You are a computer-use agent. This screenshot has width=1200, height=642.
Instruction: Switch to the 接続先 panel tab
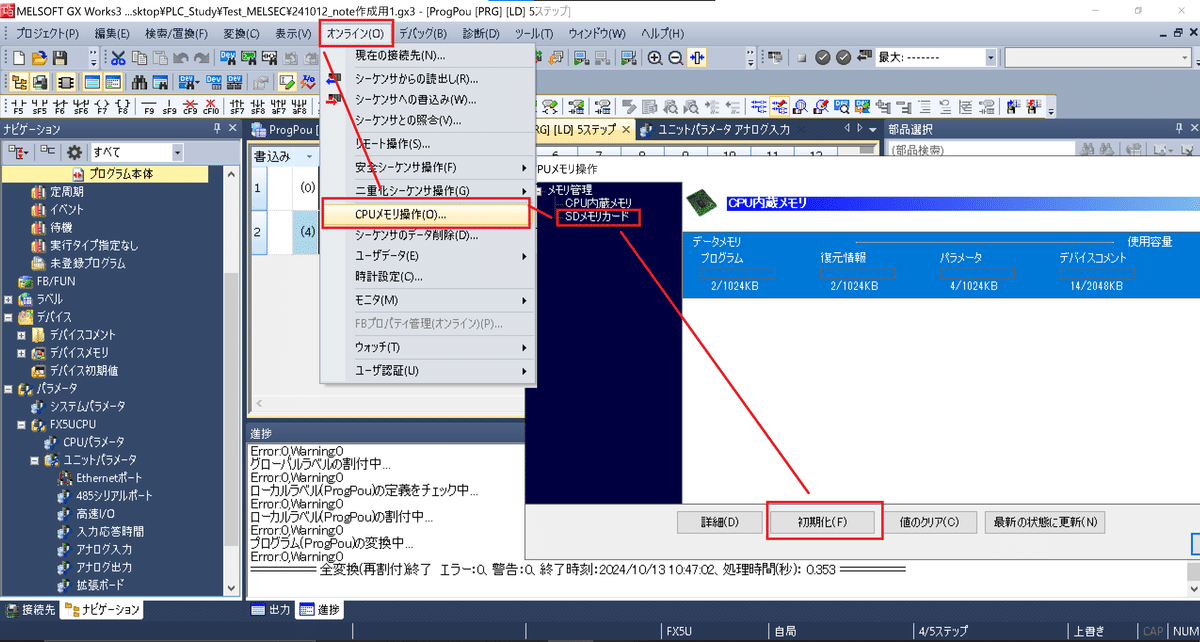point(30,609)
